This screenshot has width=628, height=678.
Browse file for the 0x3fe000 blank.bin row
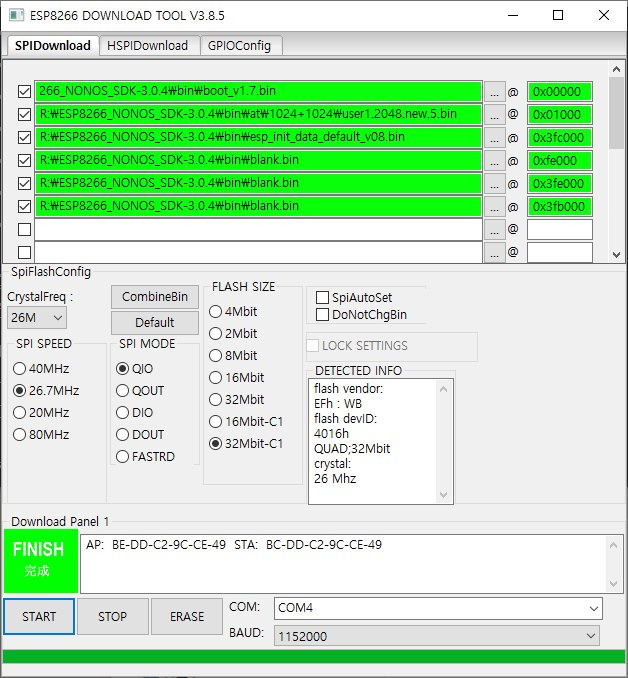[494, 183]
